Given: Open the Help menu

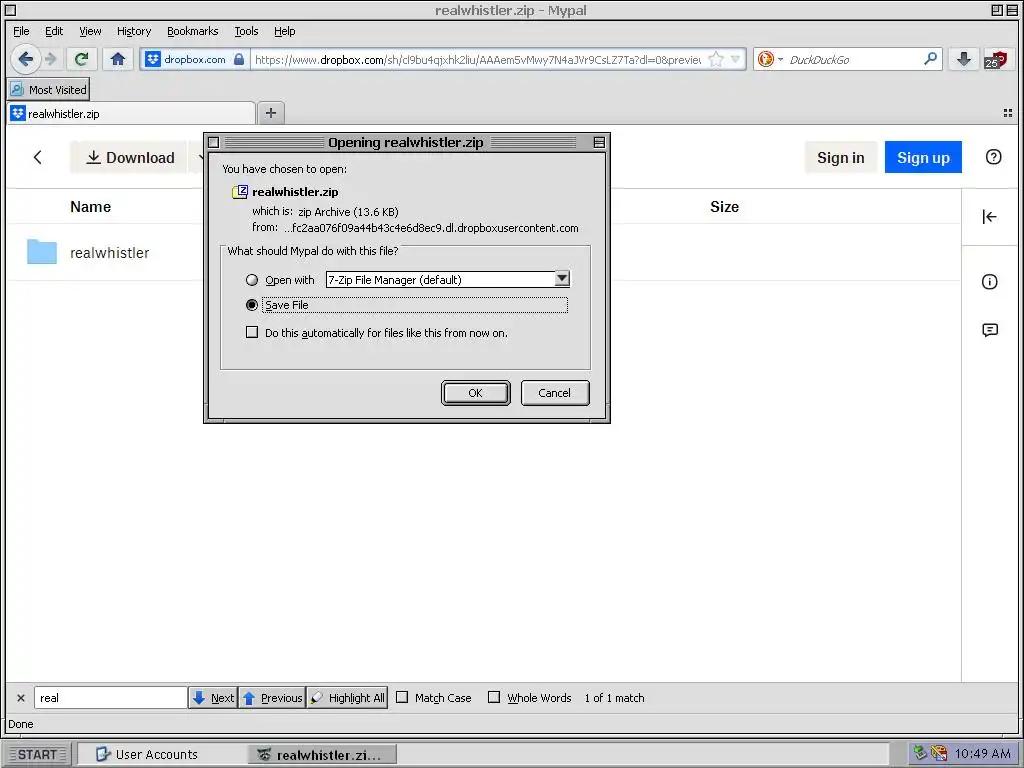Looking at the screenshot, I should click(x=284, y=31).
